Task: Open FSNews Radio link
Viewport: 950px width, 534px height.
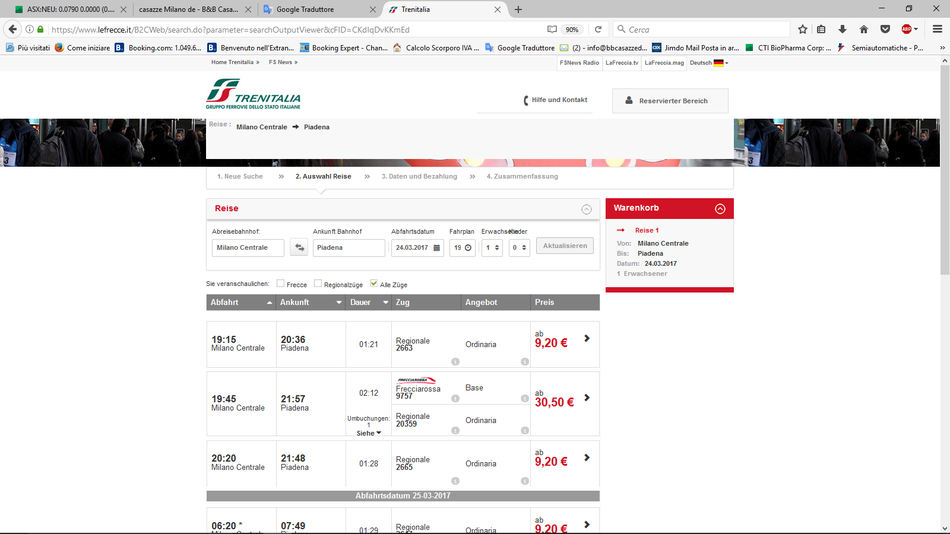Action: click(579, 62)
